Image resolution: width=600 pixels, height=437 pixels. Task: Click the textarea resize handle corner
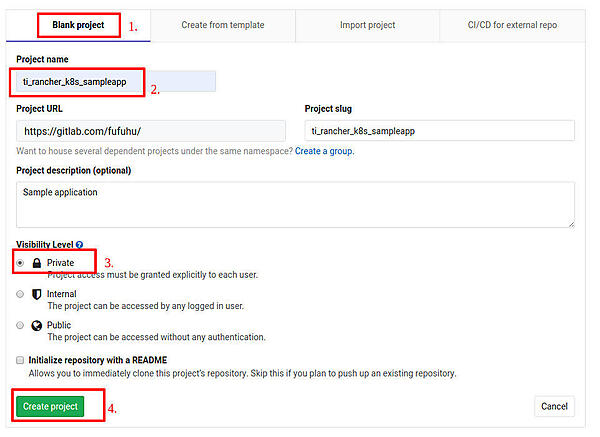(571, 224)
